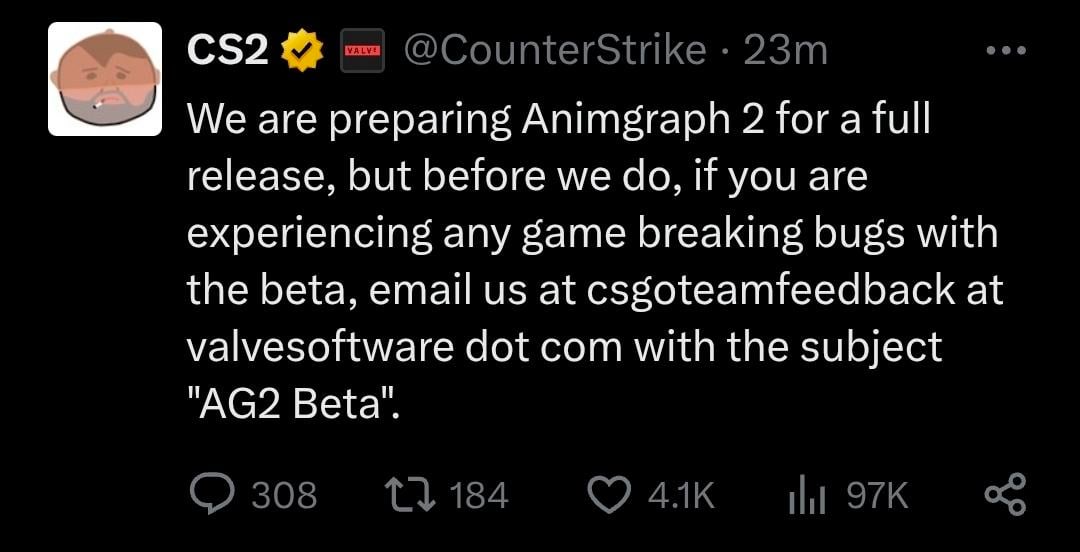1080x552 pixels.
Task: Click the reply speech bubble icon
Action: point(212,495)
